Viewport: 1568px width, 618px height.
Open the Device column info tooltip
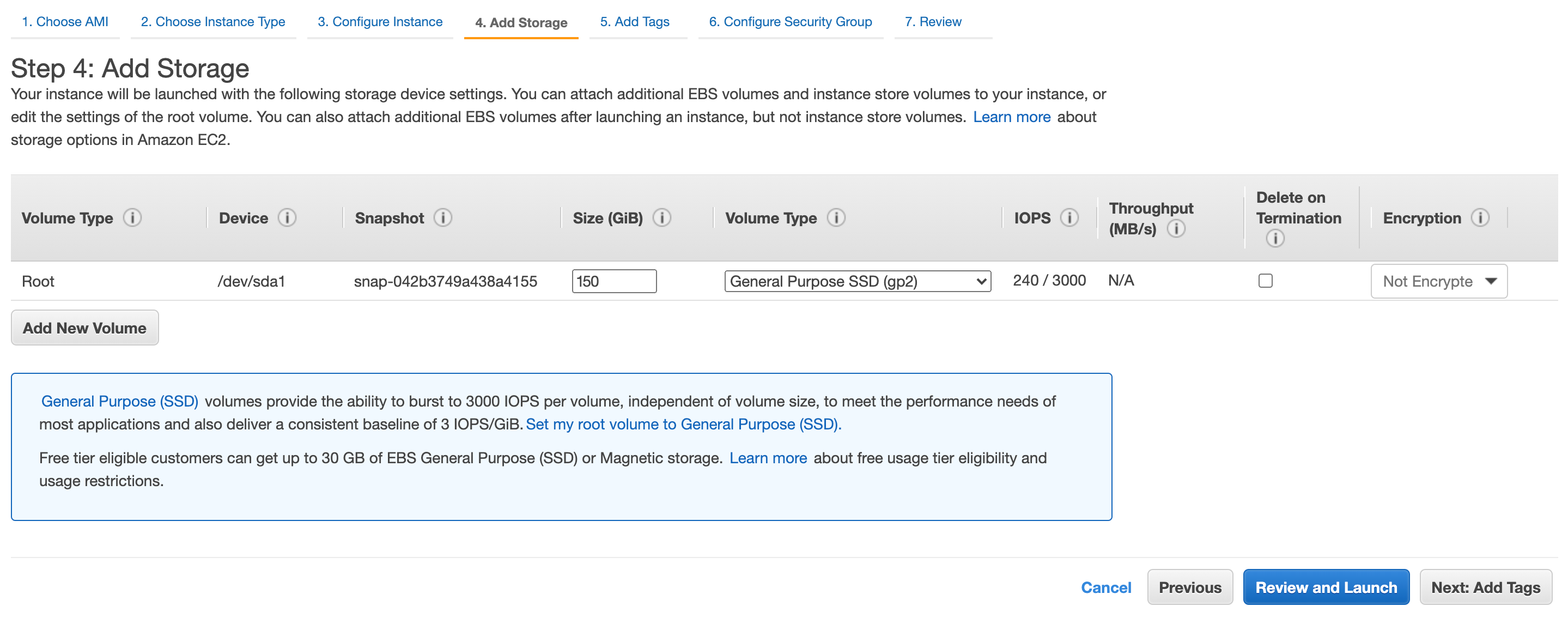287,217
